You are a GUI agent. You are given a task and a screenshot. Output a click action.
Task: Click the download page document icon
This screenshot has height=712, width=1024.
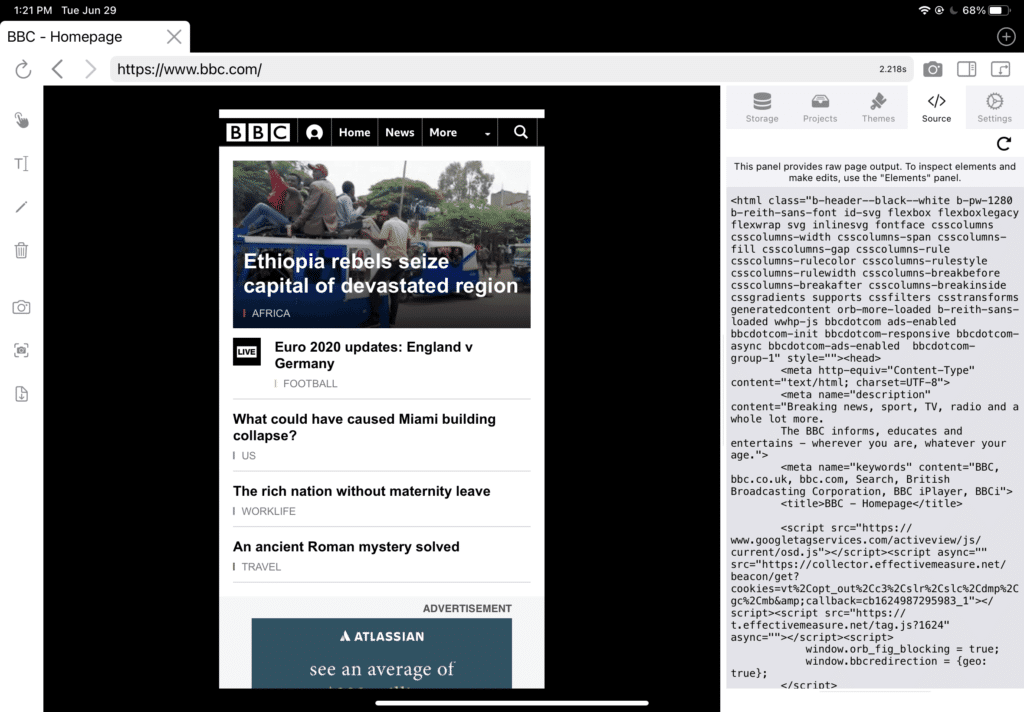(22, 394)
